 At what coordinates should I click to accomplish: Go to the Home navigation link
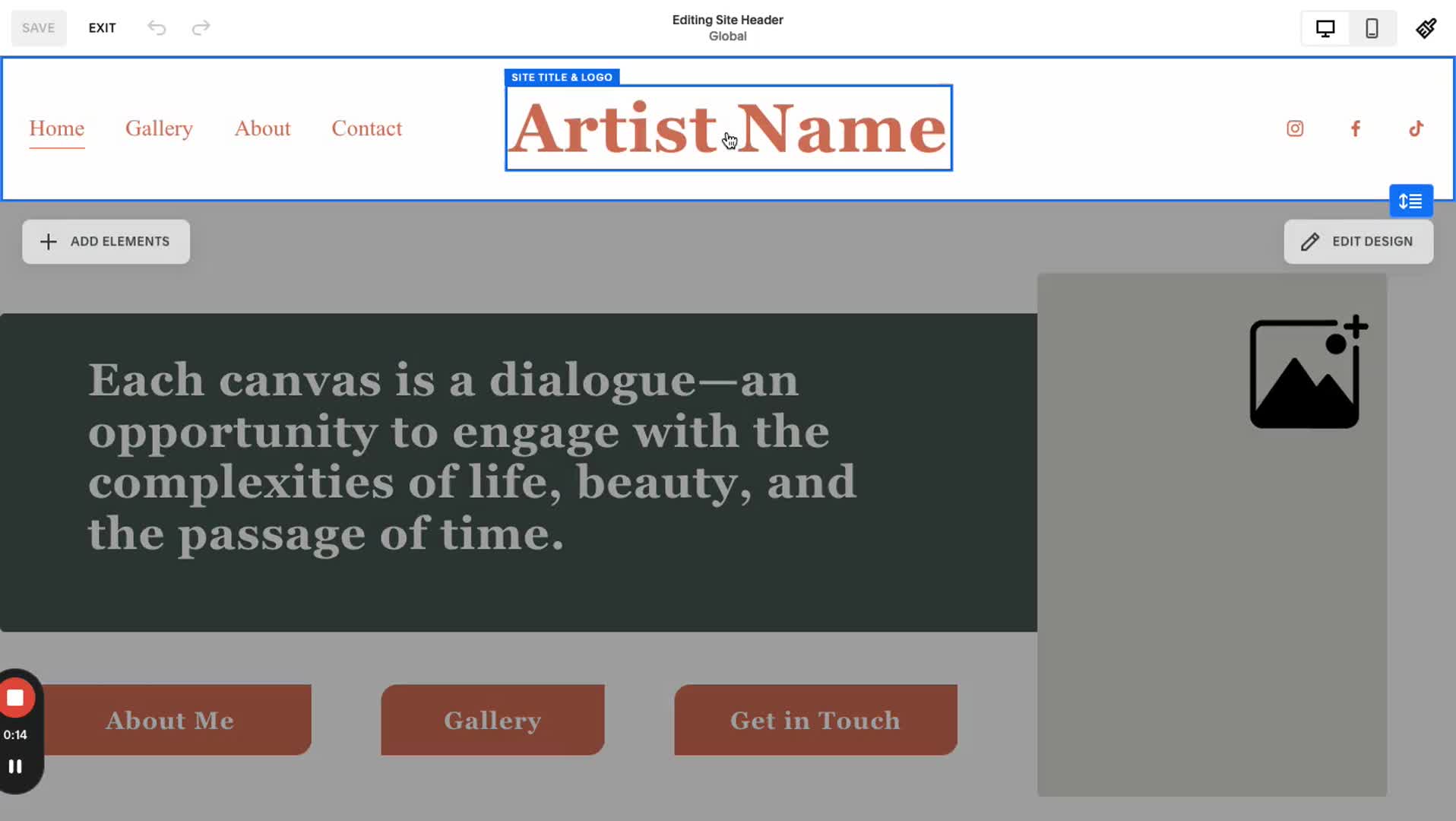[x=57, y=128]
